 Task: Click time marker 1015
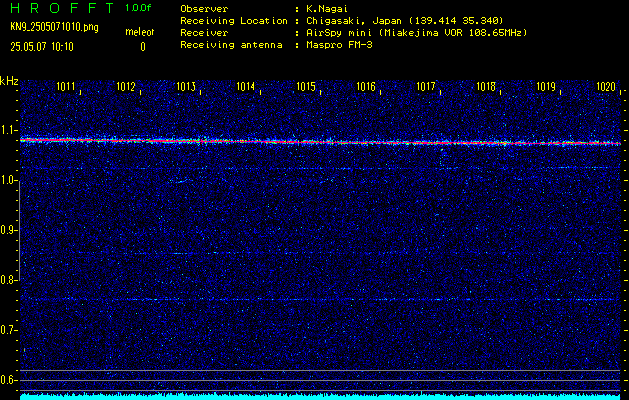tap(306, 86)
